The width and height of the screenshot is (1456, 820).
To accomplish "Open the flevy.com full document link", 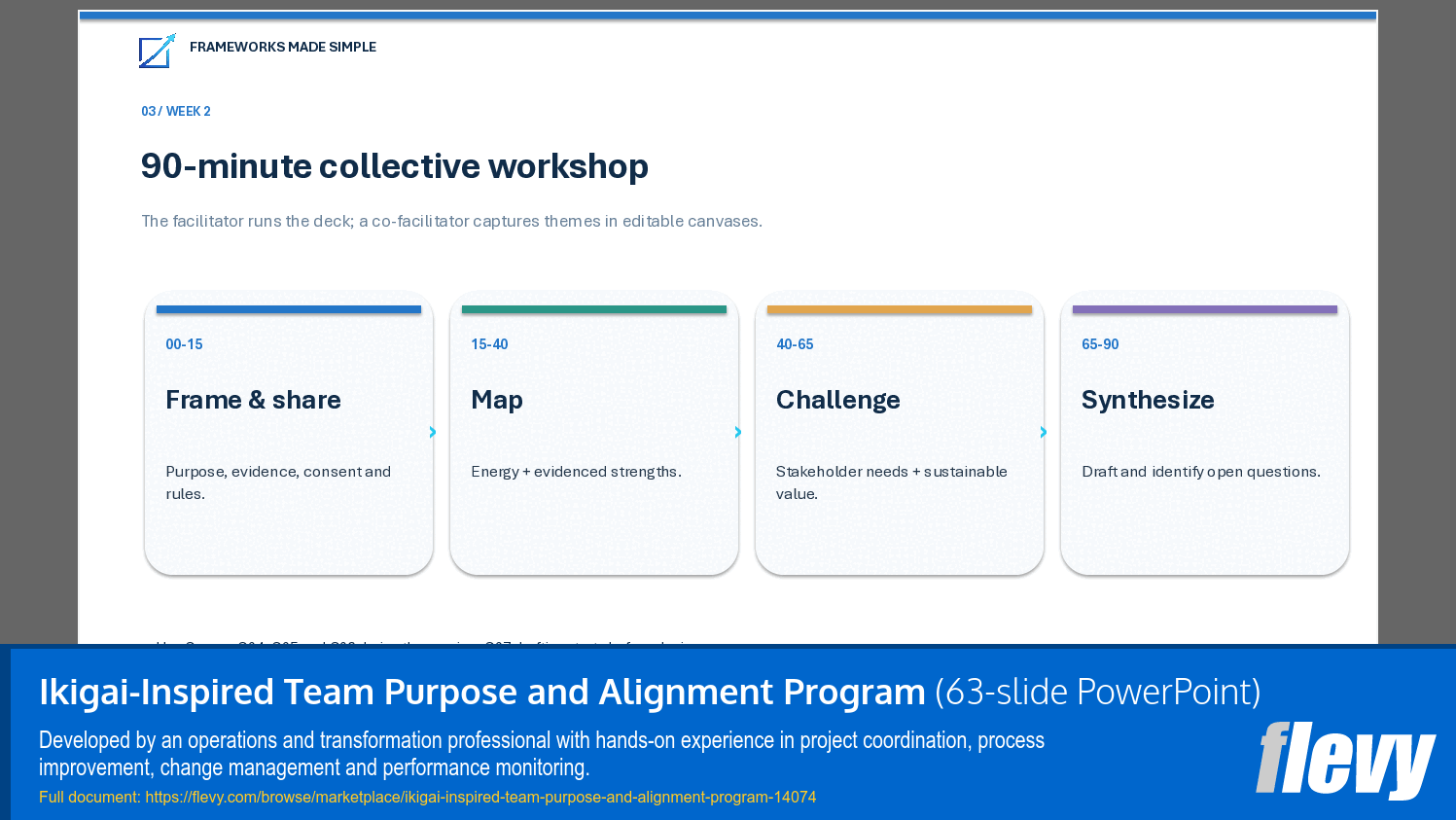I will tap(480, 798).
